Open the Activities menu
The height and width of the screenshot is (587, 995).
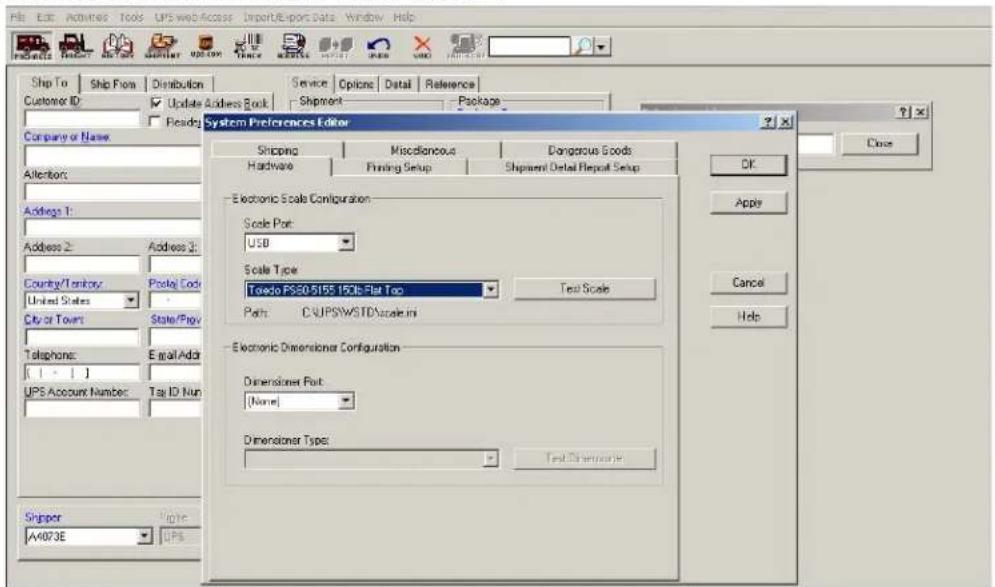[87, 17]
